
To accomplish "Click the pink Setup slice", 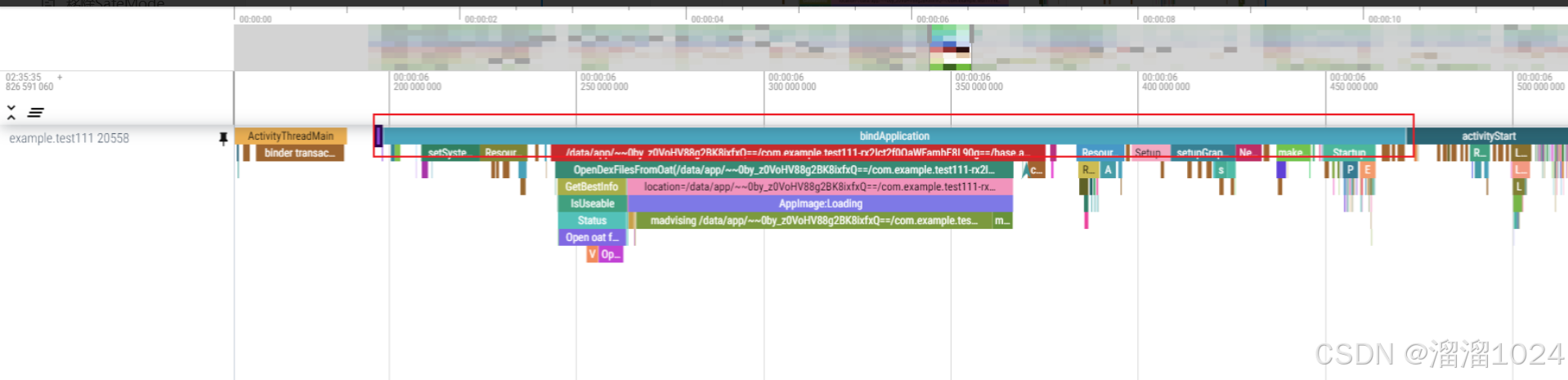I will tap(1149, 153).
